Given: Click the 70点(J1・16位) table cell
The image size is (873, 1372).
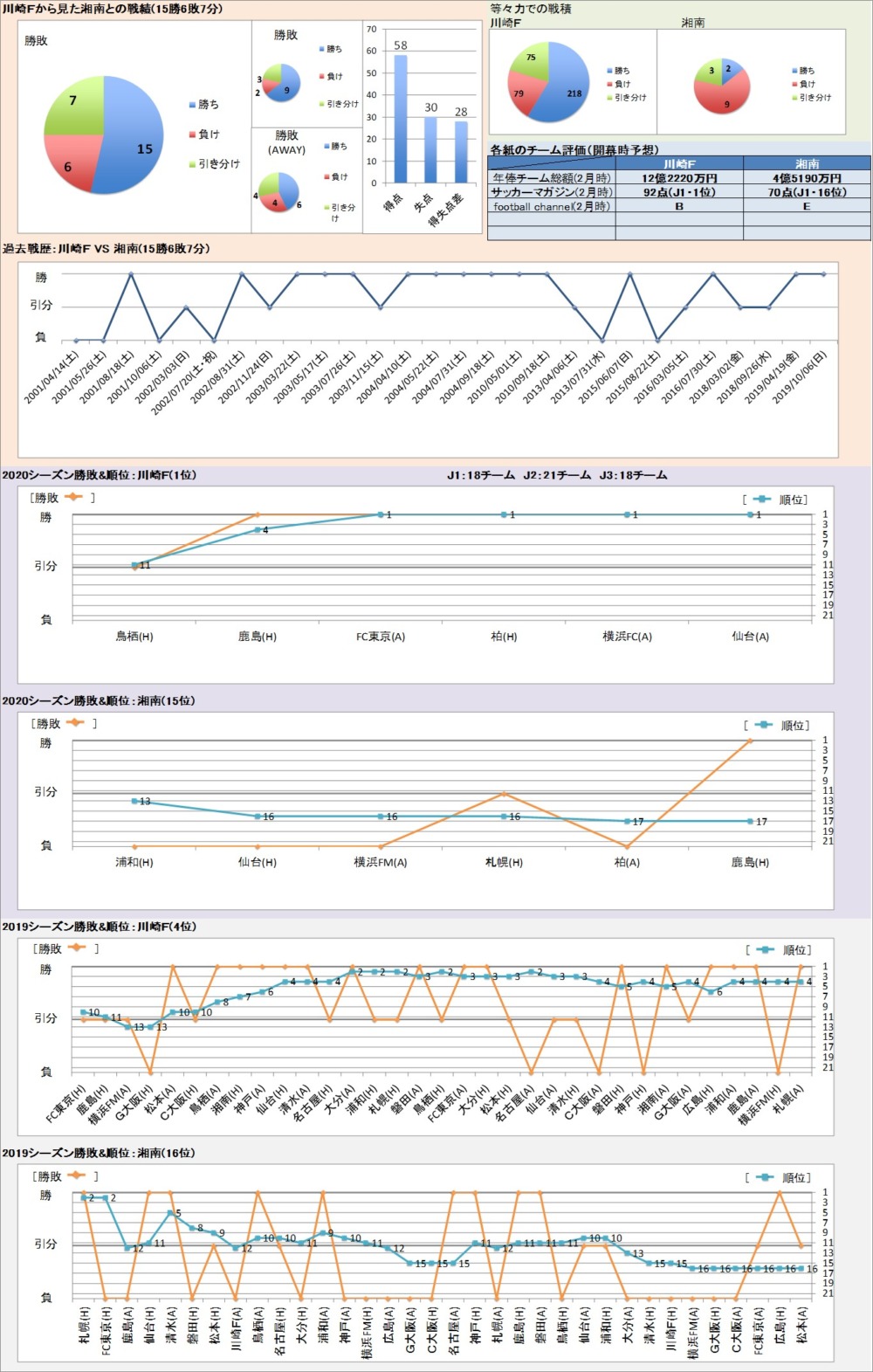Looking at the screenshot, I should [807, 192].
